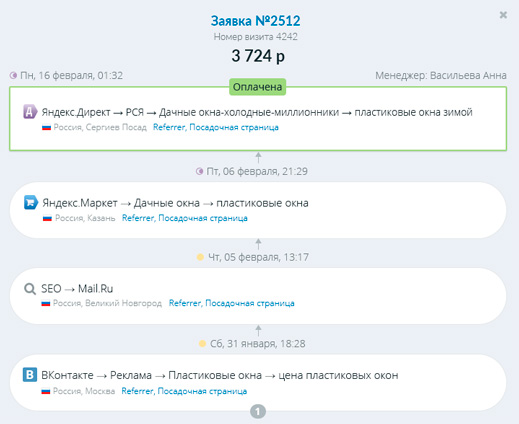The image size is (519, 424).
Task: Open Referrer link in Яндекс.Директ visit
Action: (x=169, y=127)
